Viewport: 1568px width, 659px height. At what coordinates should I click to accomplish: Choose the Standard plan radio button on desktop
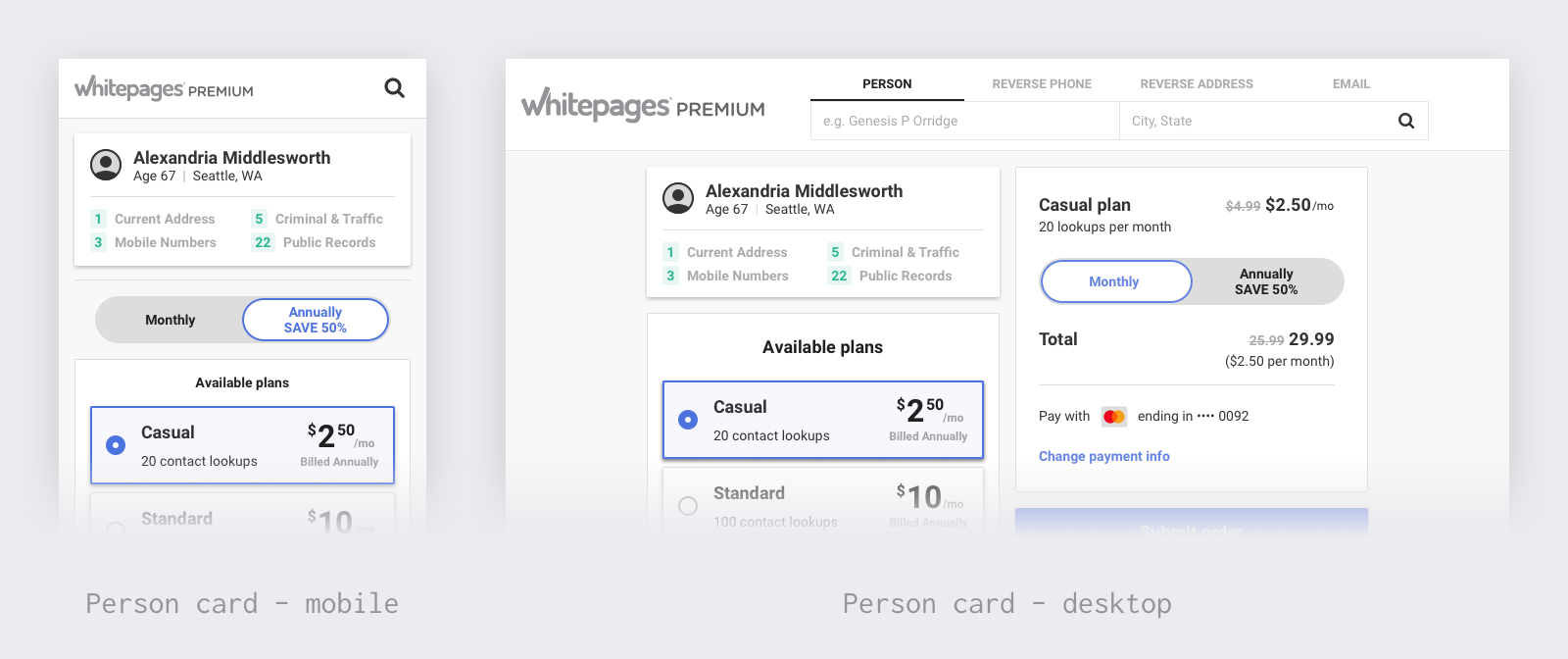[688, 506]
